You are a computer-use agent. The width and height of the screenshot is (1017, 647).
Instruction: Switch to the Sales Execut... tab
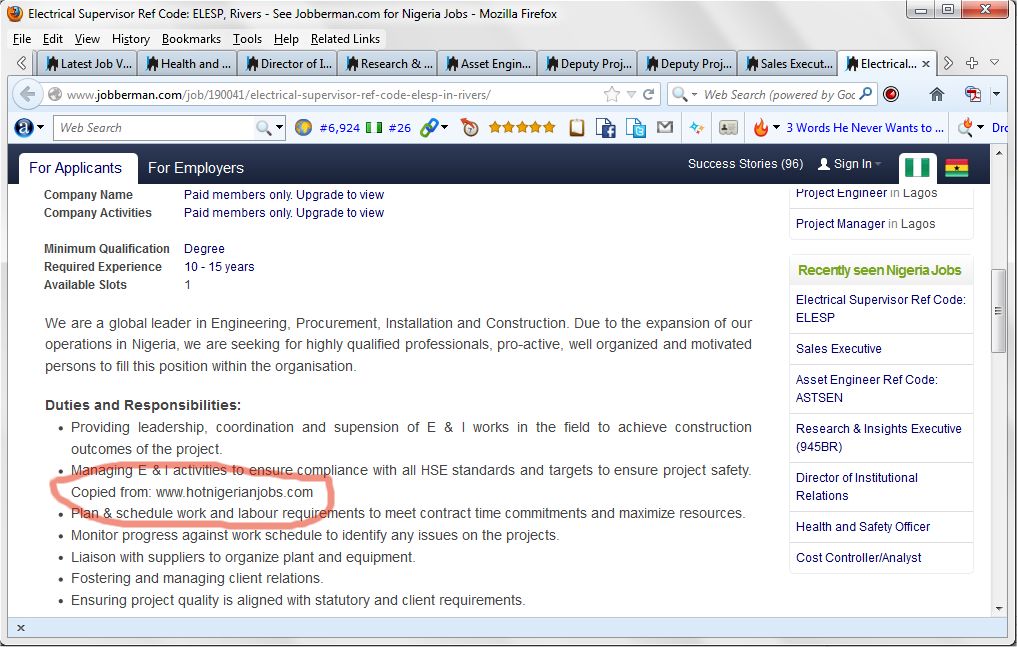coord(787,64)
